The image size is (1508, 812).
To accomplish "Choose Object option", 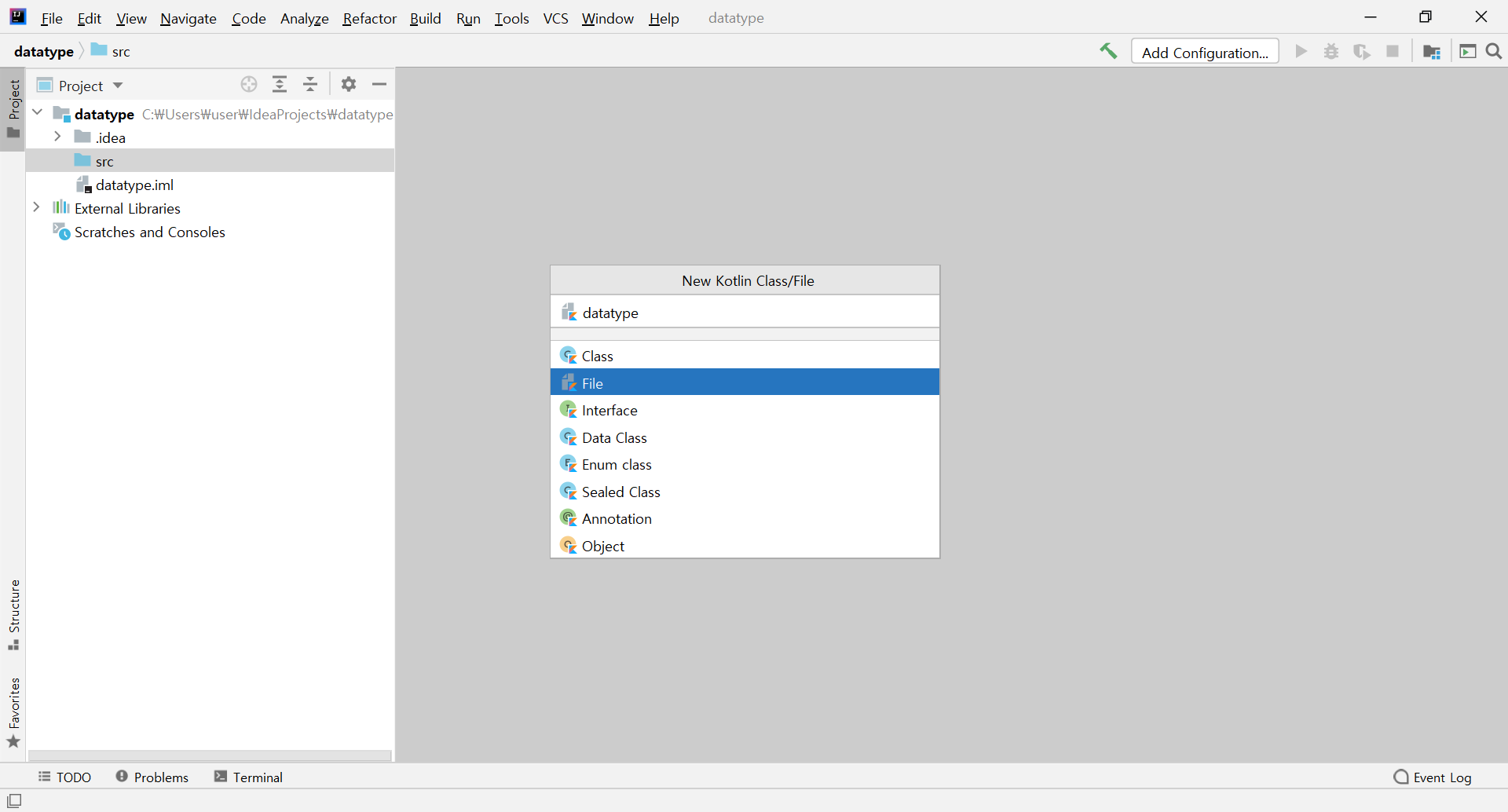I will pos(745,546).
